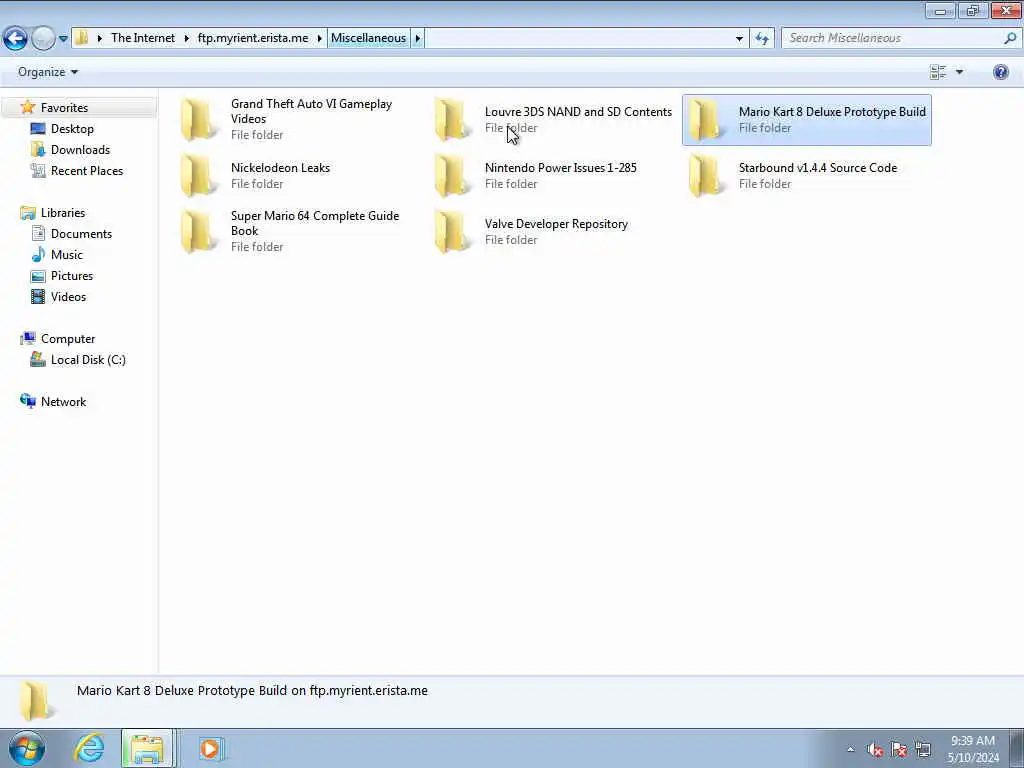Screen dimensions: 1024x768
Task: Click the Network globe icon
Action: [28, 401]
